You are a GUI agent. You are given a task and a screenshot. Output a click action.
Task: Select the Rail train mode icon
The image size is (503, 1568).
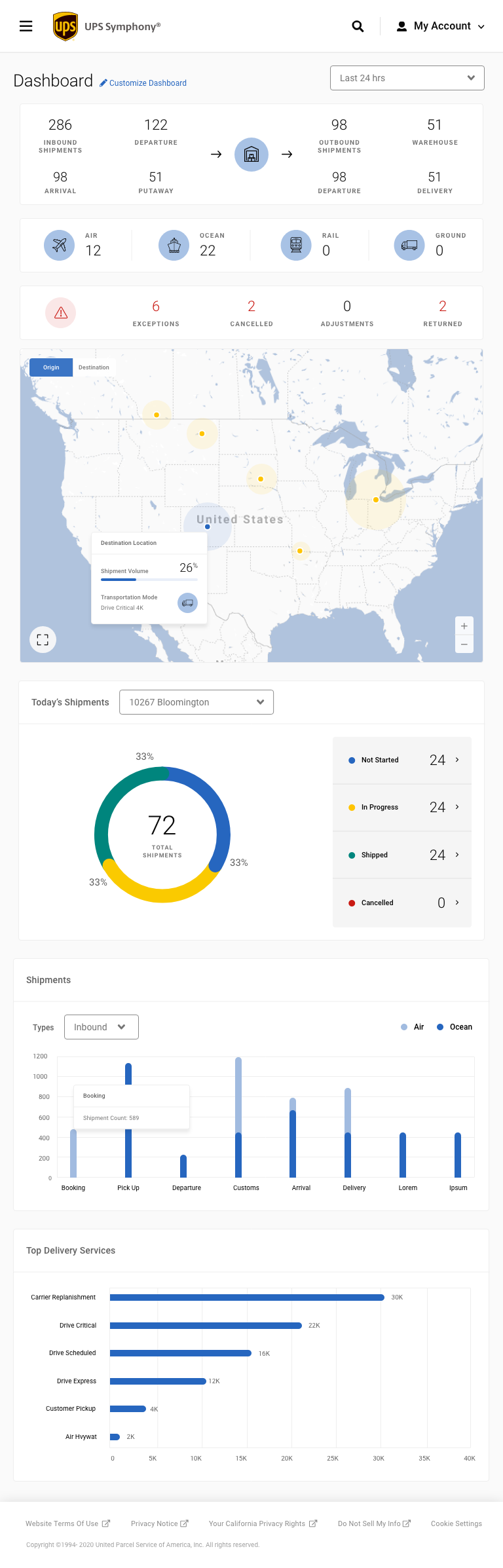(296, 246)
